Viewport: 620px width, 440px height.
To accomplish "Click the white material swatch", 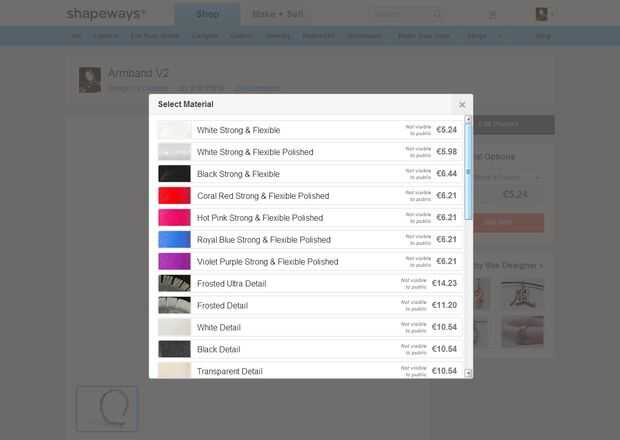I will [174, 130].
